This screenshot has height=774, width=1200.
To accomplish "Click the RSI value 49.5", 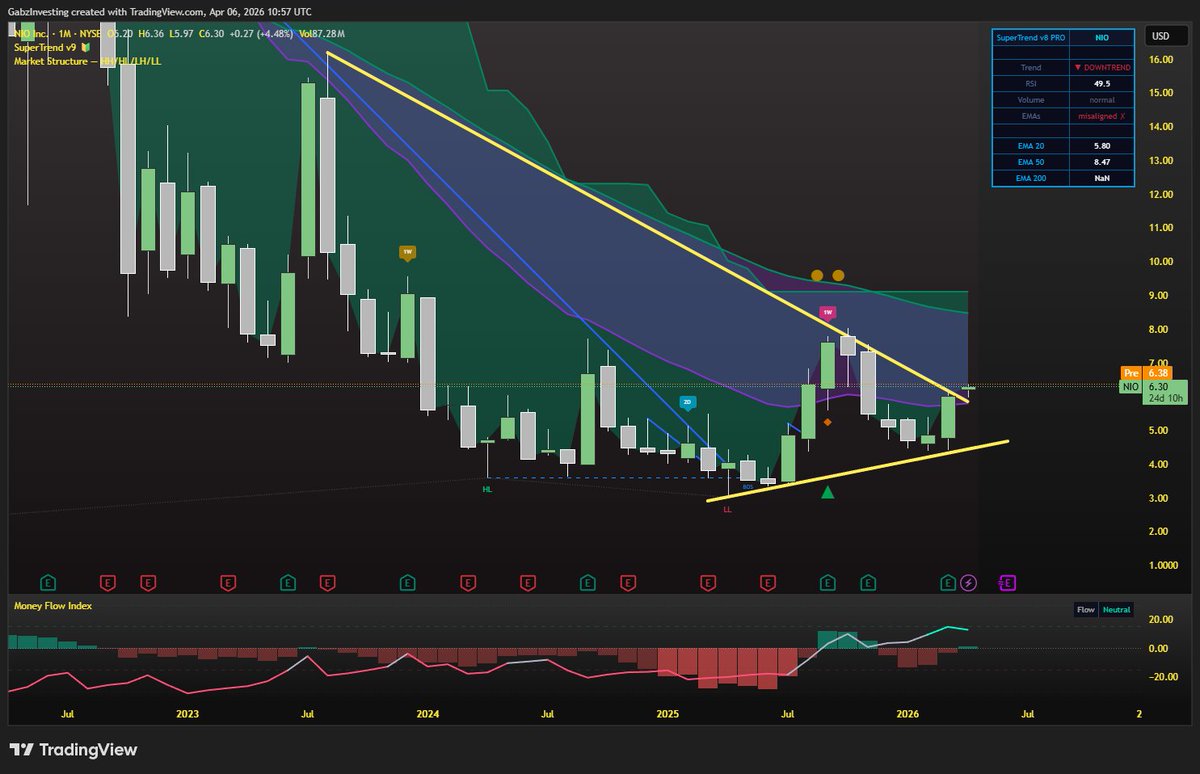I will click(1103, 84).
